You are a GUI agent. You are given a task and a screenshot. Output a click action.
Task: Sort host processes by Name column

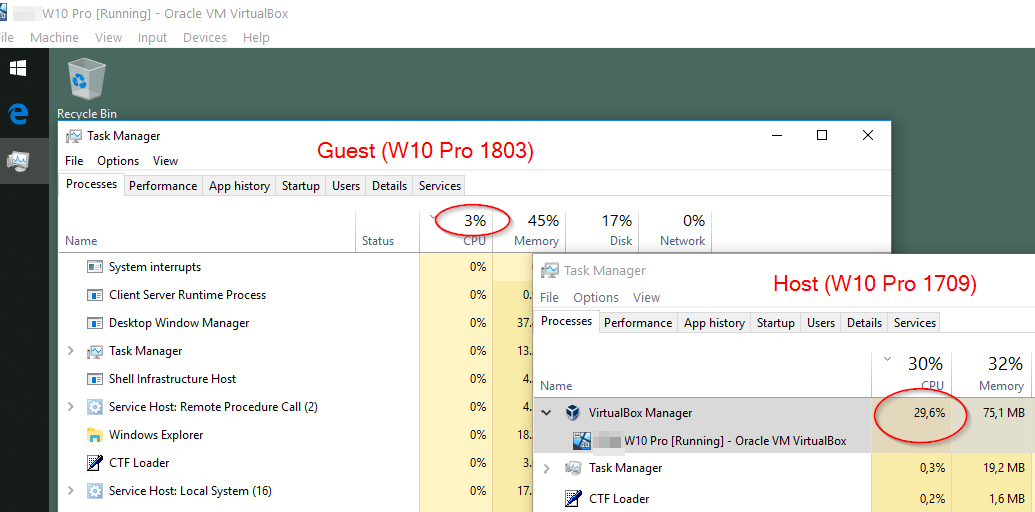pyautogui.click(x=703, y=374)
